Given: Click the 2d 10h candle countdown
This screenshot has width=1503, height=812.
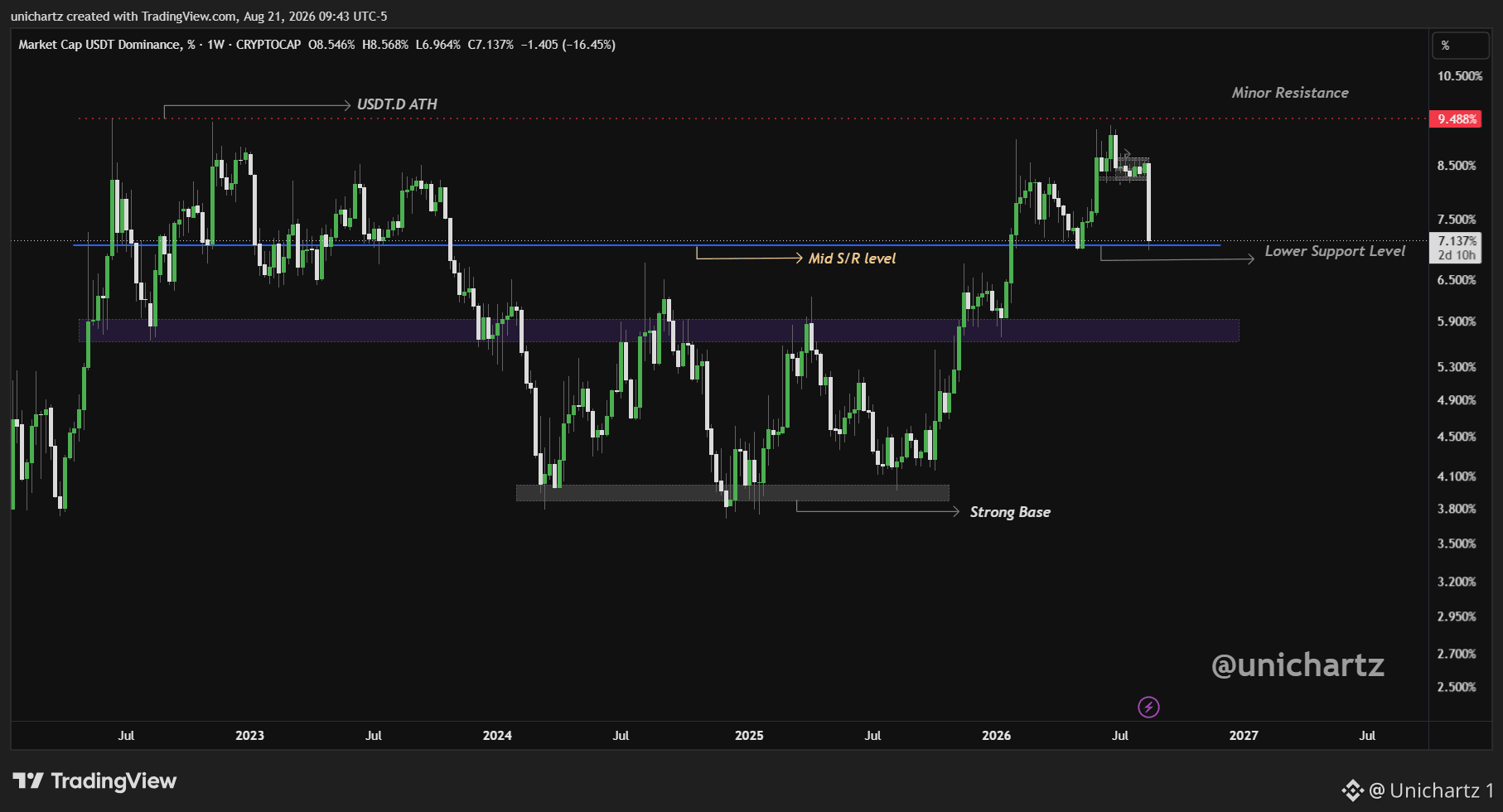Looking at the screenshot, I should tap(1457, 255).
